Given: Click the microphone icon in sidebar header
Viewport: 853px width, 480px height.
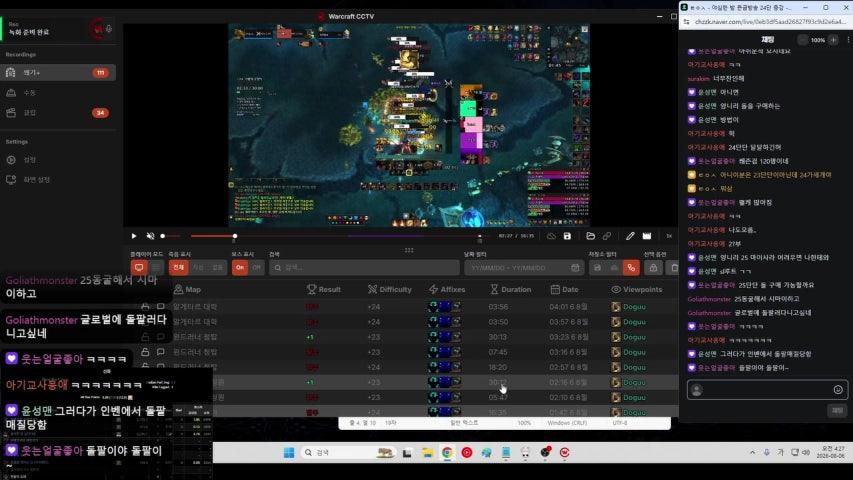Looking at the screenshot, I should click(109, 29).
